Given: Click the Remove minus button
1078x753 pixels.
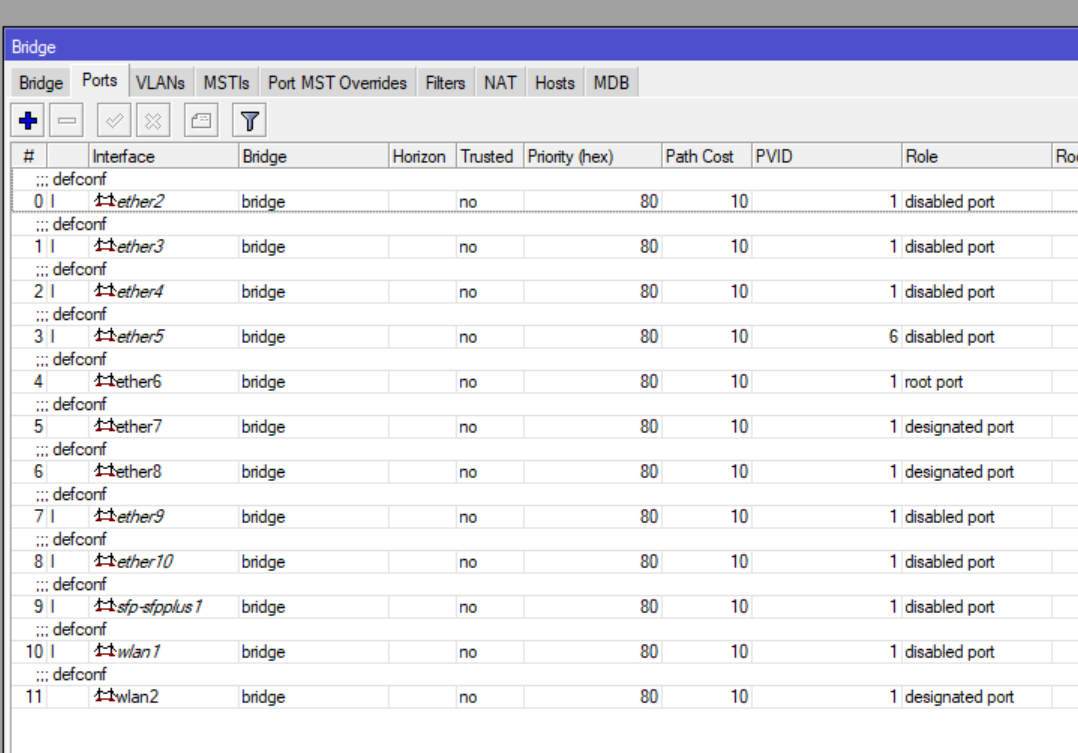Looking at the screenshot, I should click(x=67, y=121).
